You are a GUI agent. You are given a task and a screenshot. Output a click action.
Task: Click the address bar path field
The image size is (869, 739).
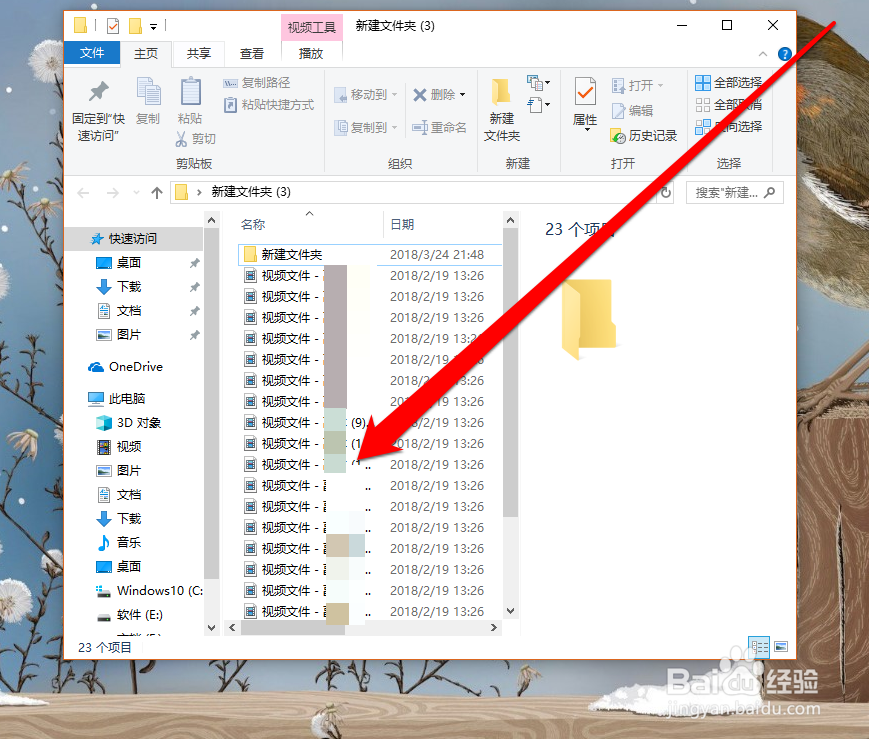(x=413, y=192)
